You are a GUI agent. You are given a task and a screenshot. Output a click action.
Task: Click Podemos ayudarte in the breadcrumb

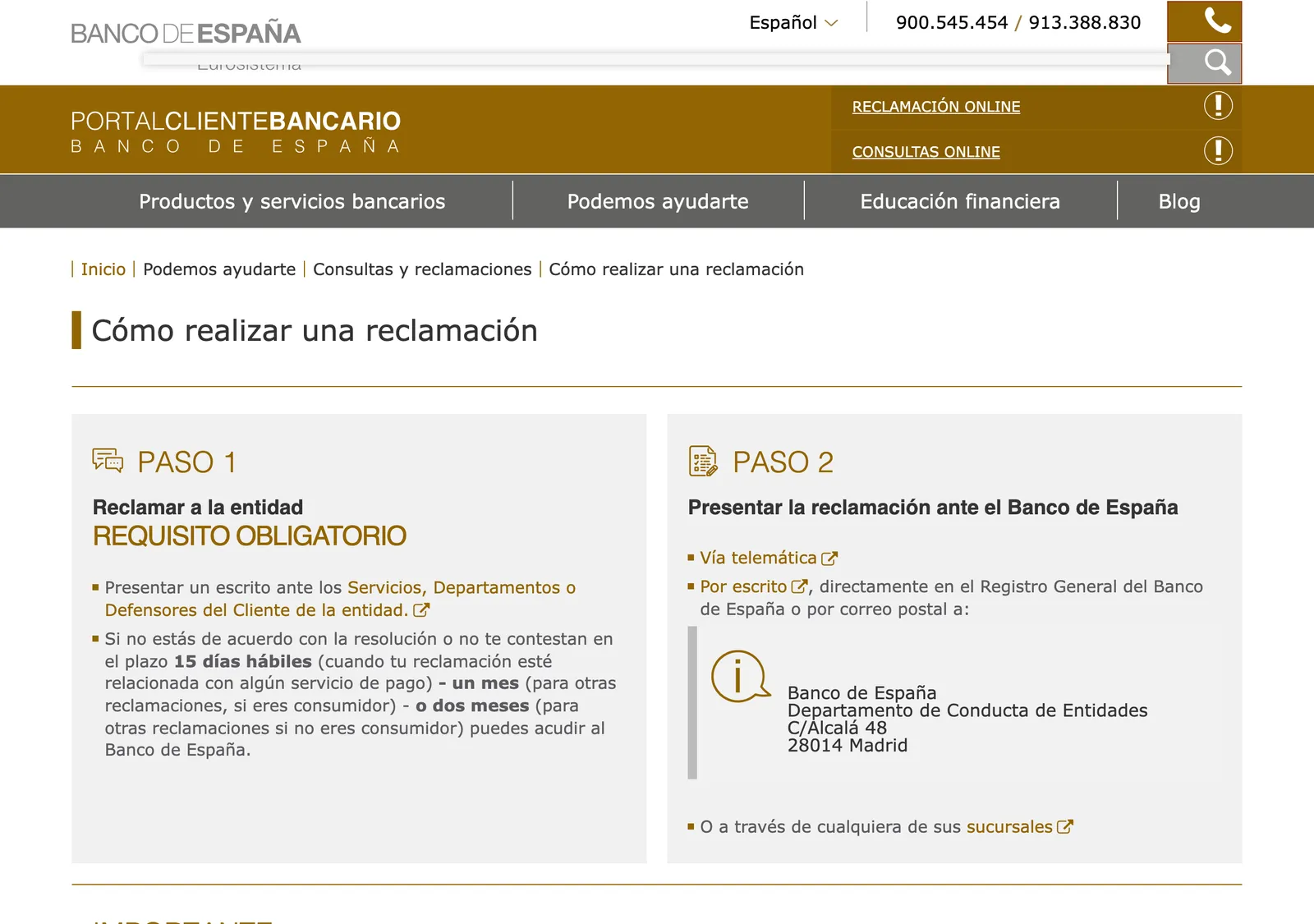[219, 269]
